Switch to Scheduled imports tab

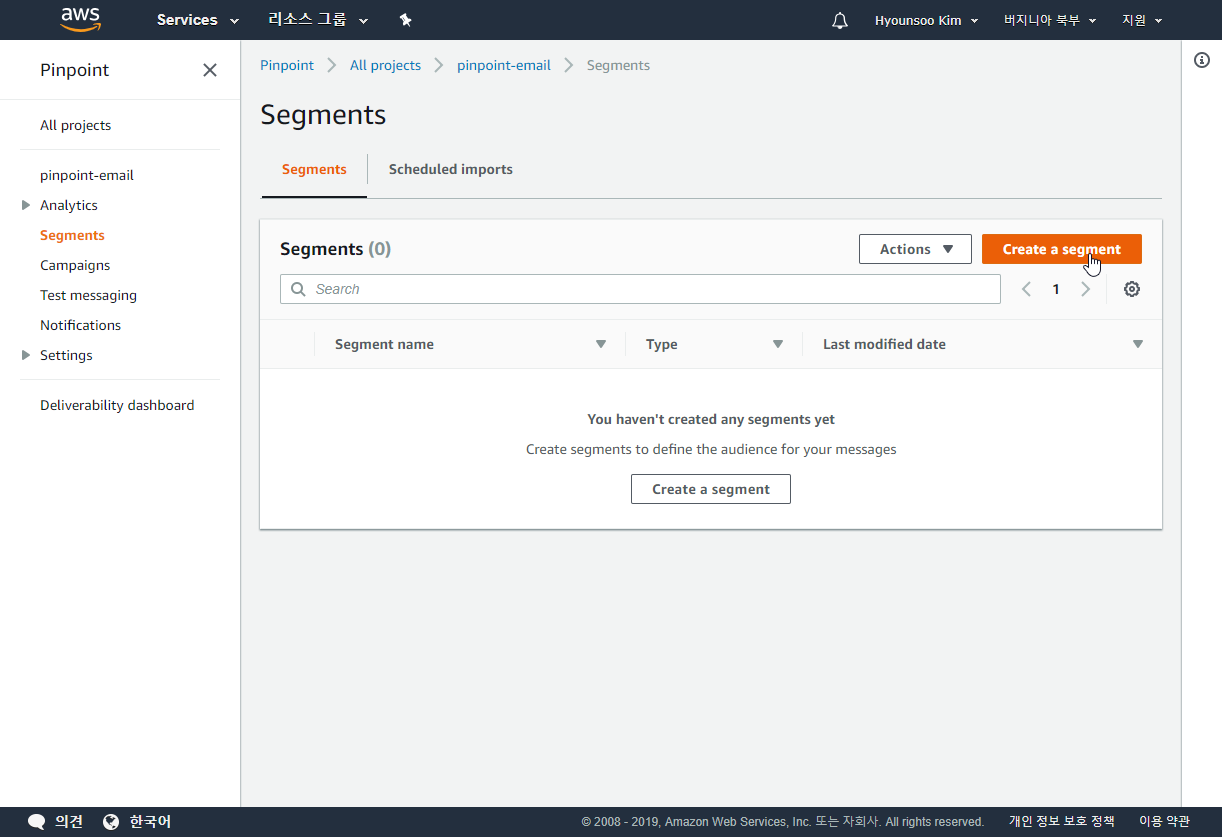451,169
